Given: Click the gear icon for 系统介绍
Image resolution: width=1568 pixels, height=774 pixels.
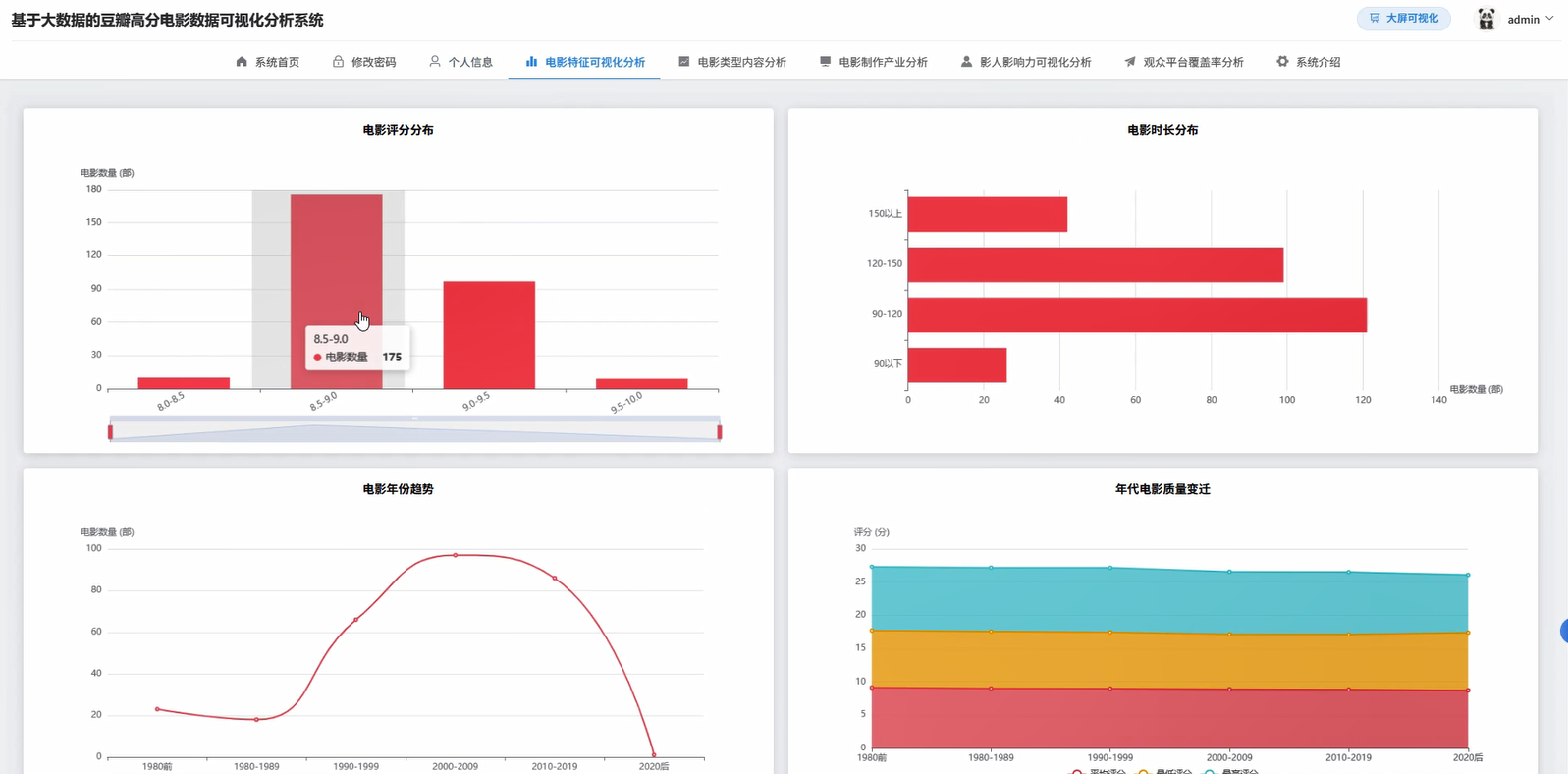Looking at the screenshot, I should [x=1282, y=62].
